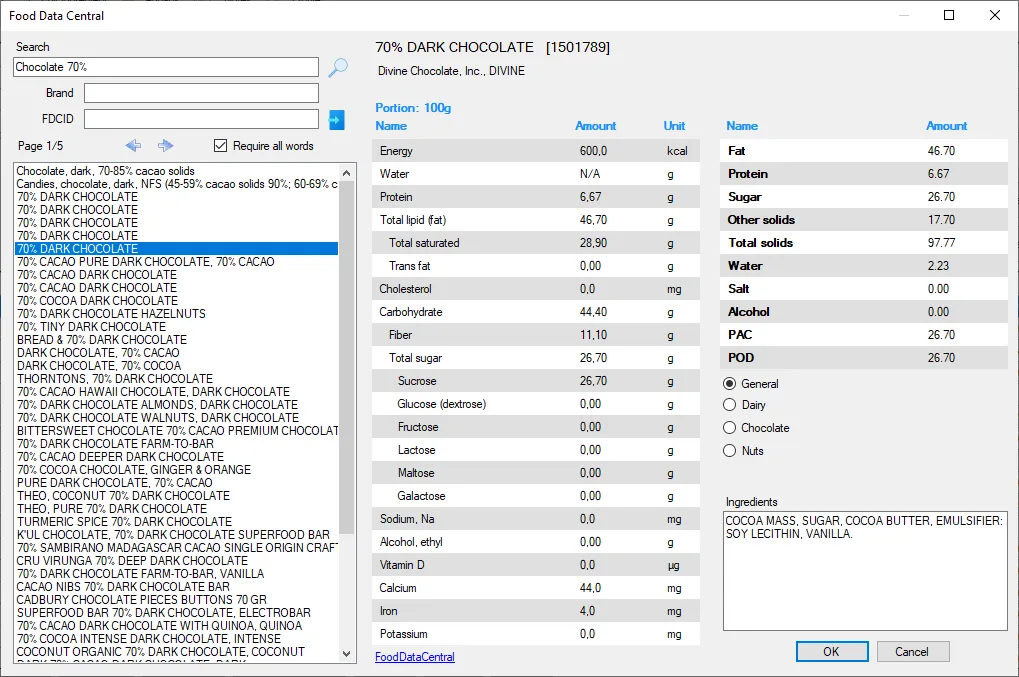This screenshot has width=1019, height=677.
Task: Click the Total saturated nutrient row
Action: click(x=536, y=243)
